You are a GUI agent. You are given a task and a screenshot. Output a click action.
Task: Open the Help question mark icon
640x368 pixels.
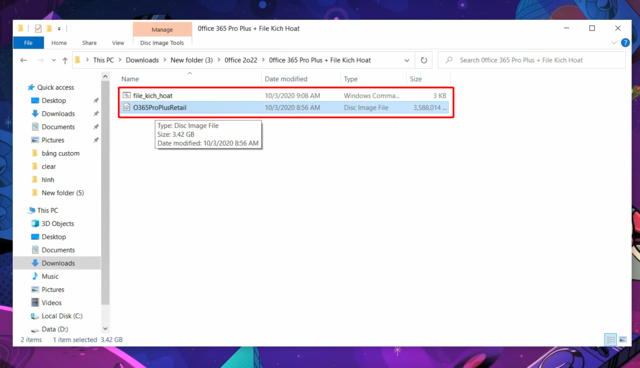[625, 43]
